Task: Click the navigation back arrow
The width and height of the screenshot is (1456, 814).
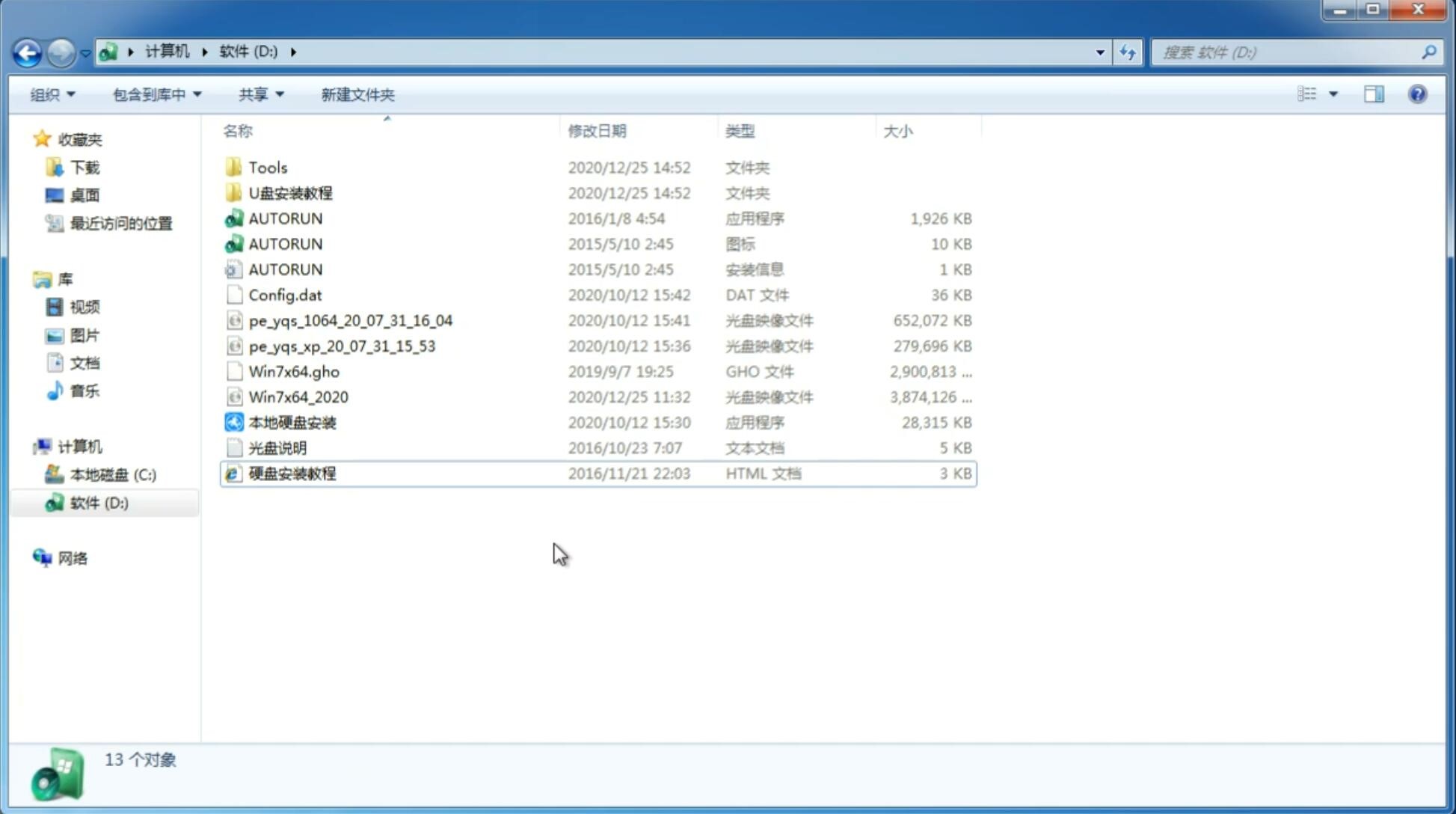Action: pos(27,51)
